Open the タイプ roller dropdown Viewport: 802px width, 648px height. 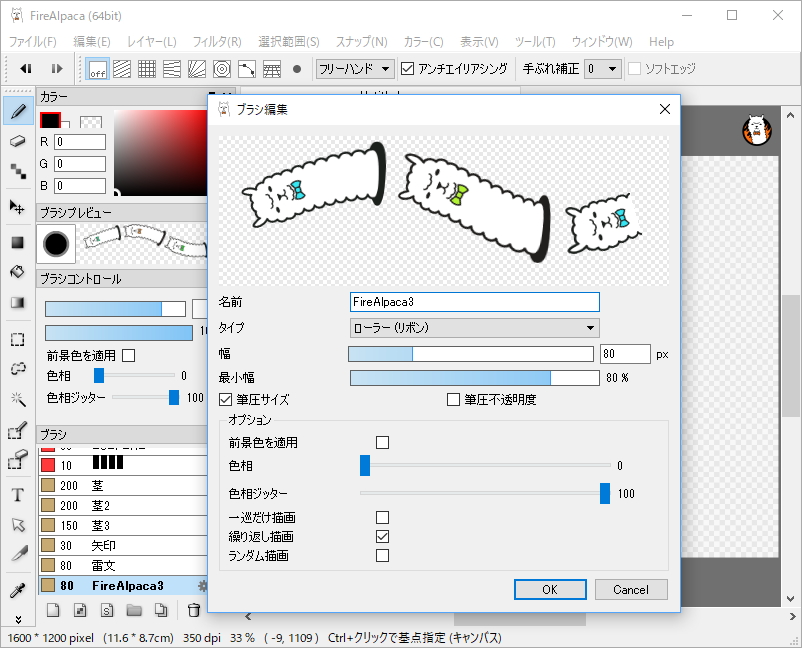[475, 328]
